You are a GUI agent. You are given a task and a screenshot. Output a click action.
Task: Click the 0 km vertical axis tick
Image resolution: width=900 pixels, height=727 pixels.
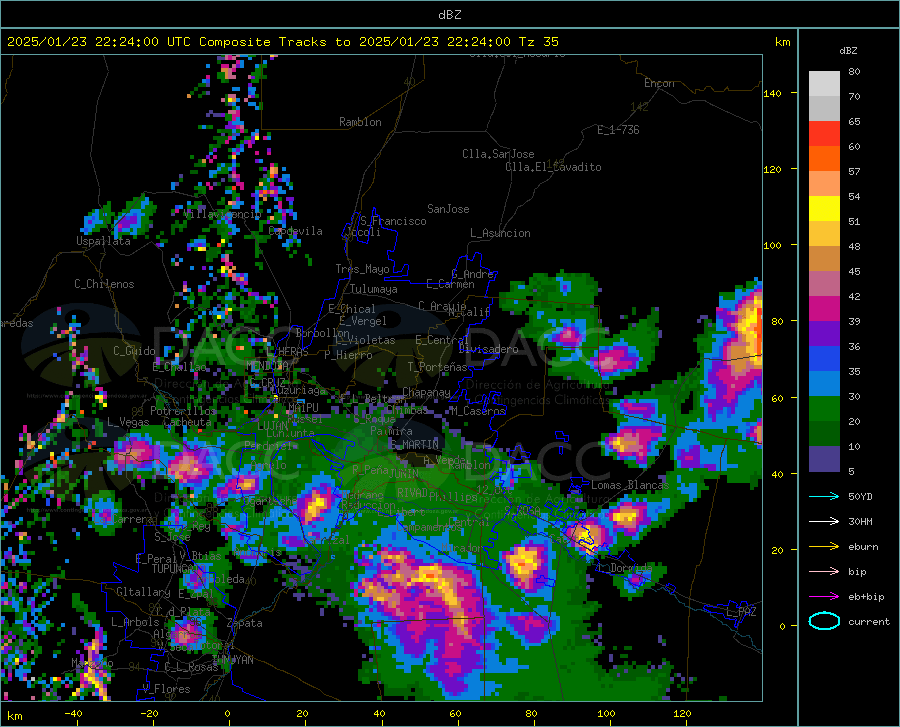tap(782, 626)
